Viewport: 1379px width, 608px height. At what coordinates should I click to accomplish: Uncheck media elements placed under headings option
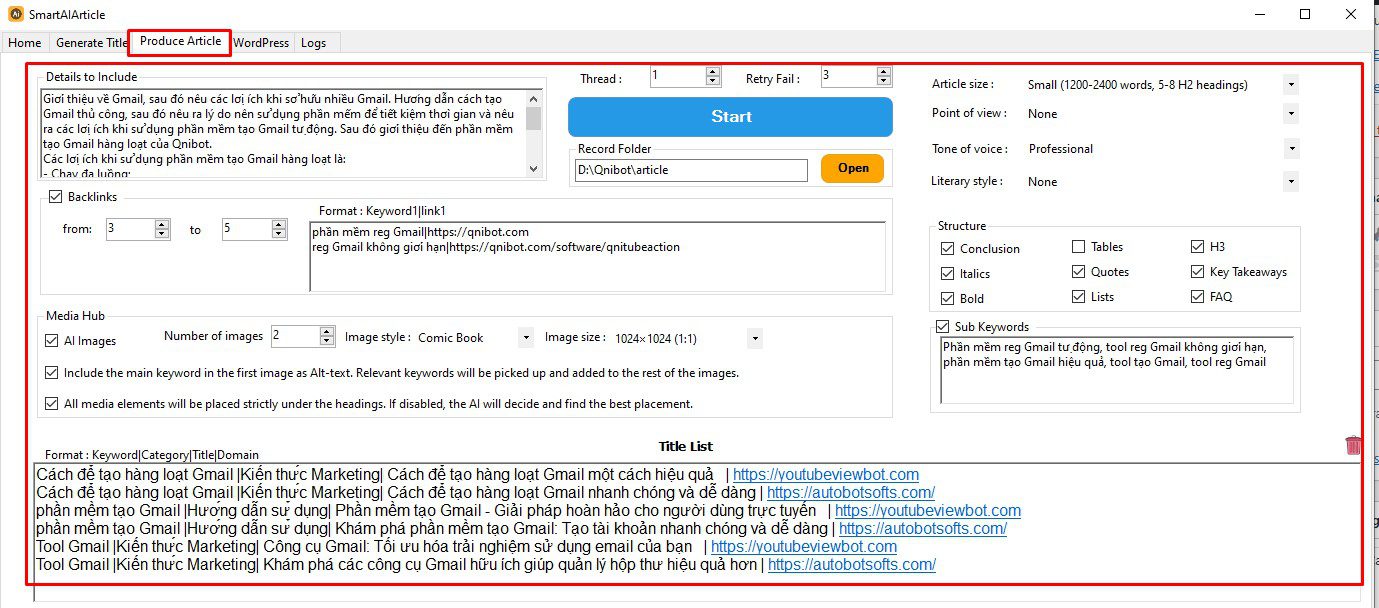click(52, 404)
